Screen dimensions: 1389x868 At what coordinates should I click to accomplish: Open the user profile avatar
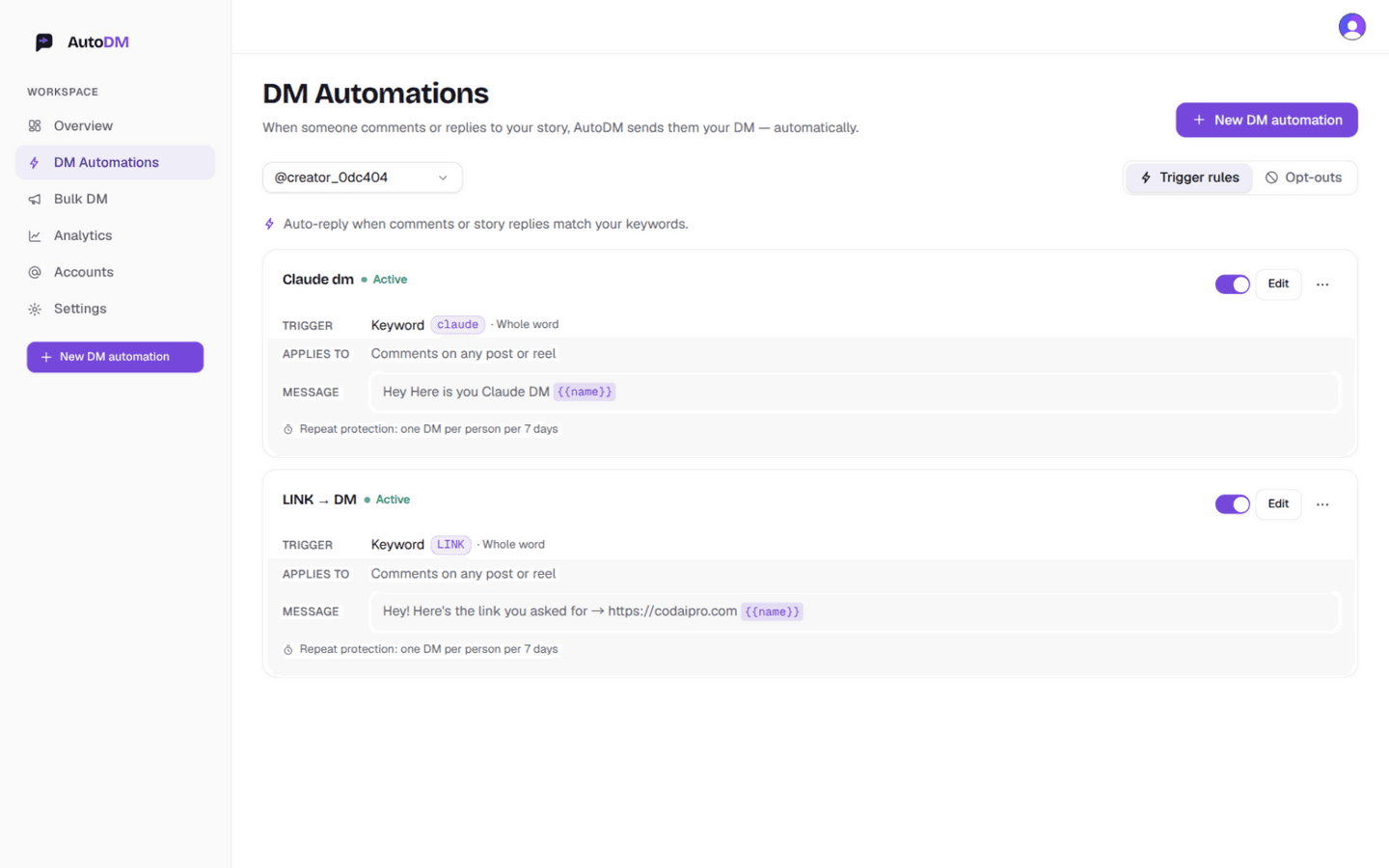(x=1351, y=26)
